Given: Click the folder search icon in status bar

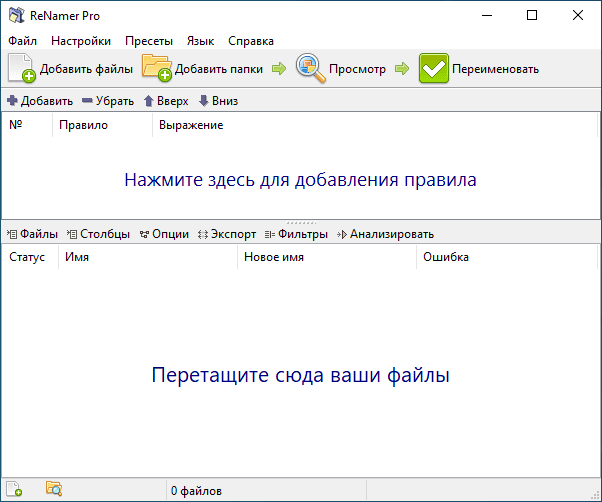Looking at the screenshot, I should [54, 489].
